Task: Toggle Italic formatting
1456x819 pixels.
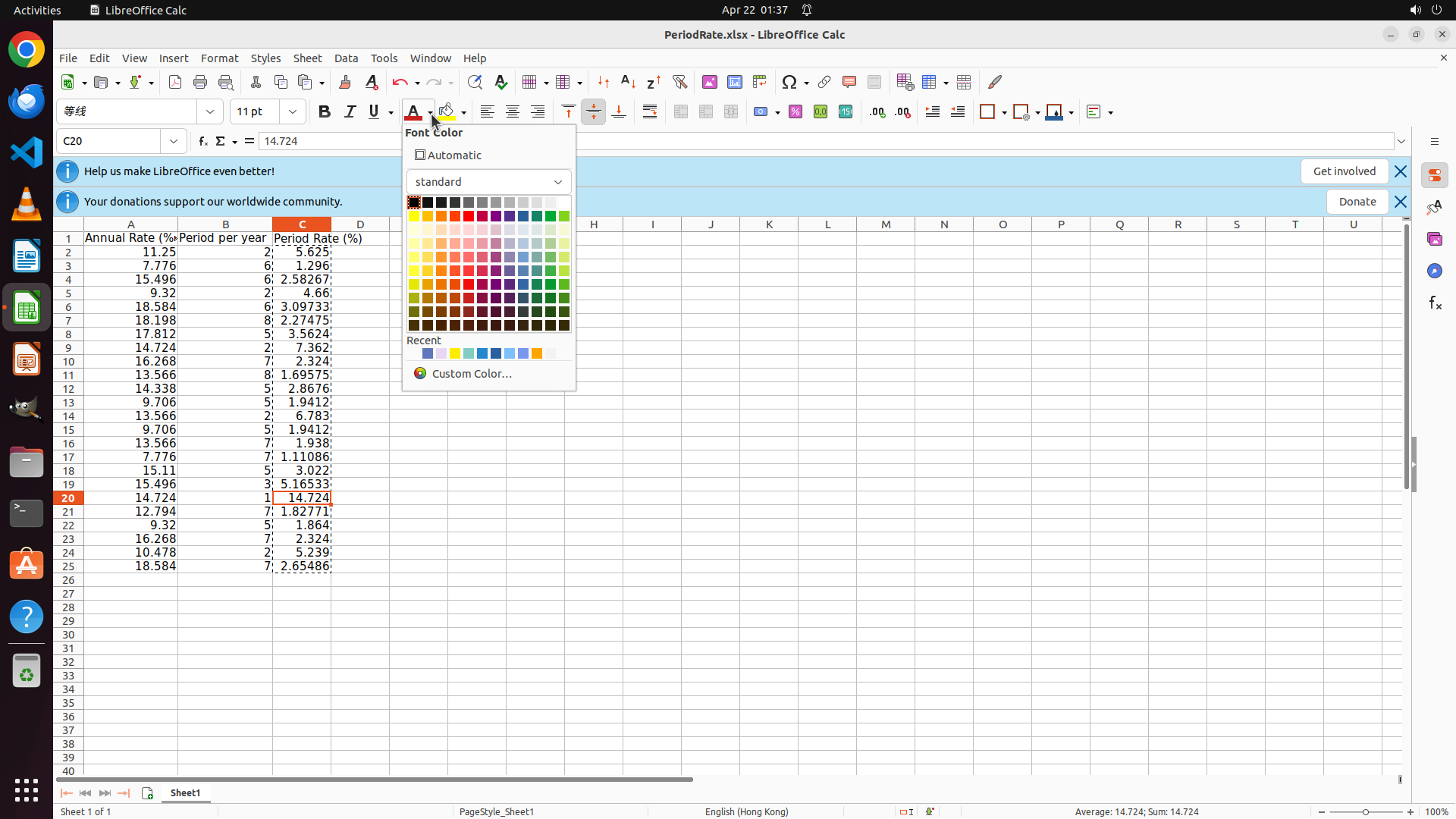Action: click(350, 112)
